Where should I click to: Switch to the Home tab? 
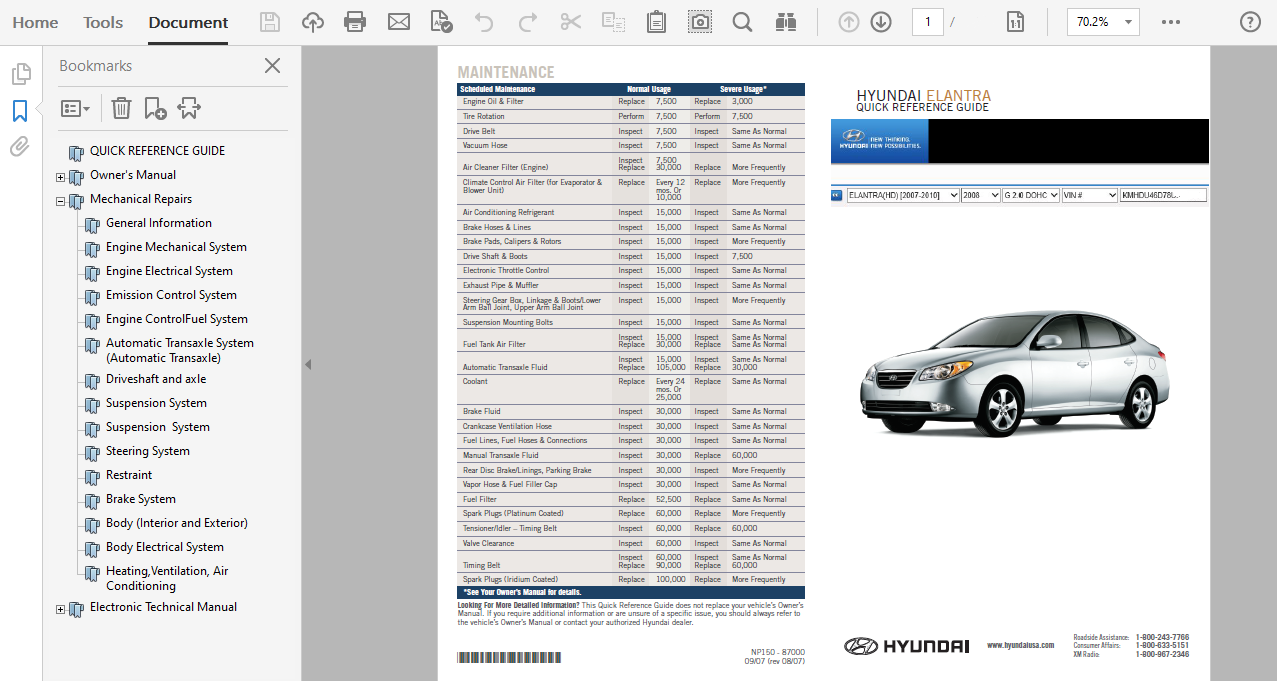[35, 22]
